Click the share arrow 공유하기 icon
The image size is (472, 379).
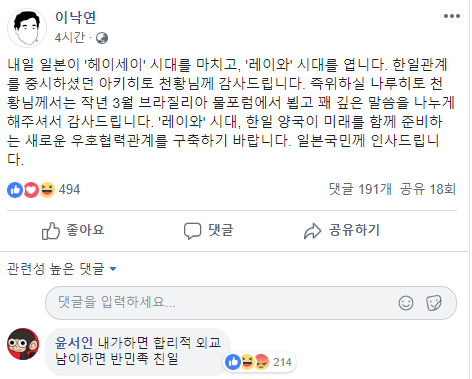312,231
